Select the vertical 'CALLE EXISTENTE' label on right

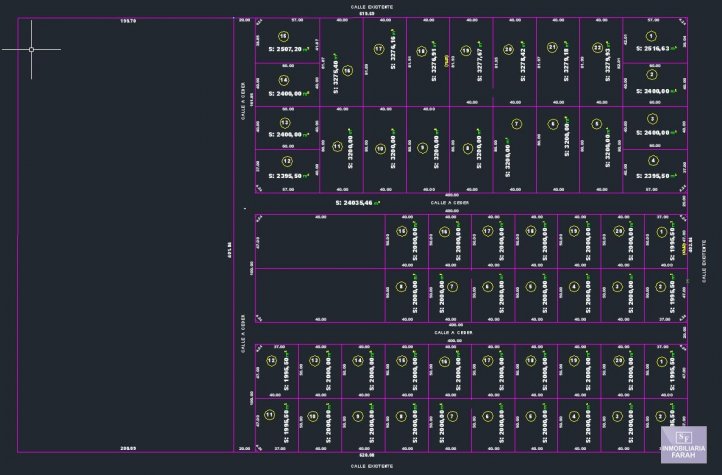704,261
